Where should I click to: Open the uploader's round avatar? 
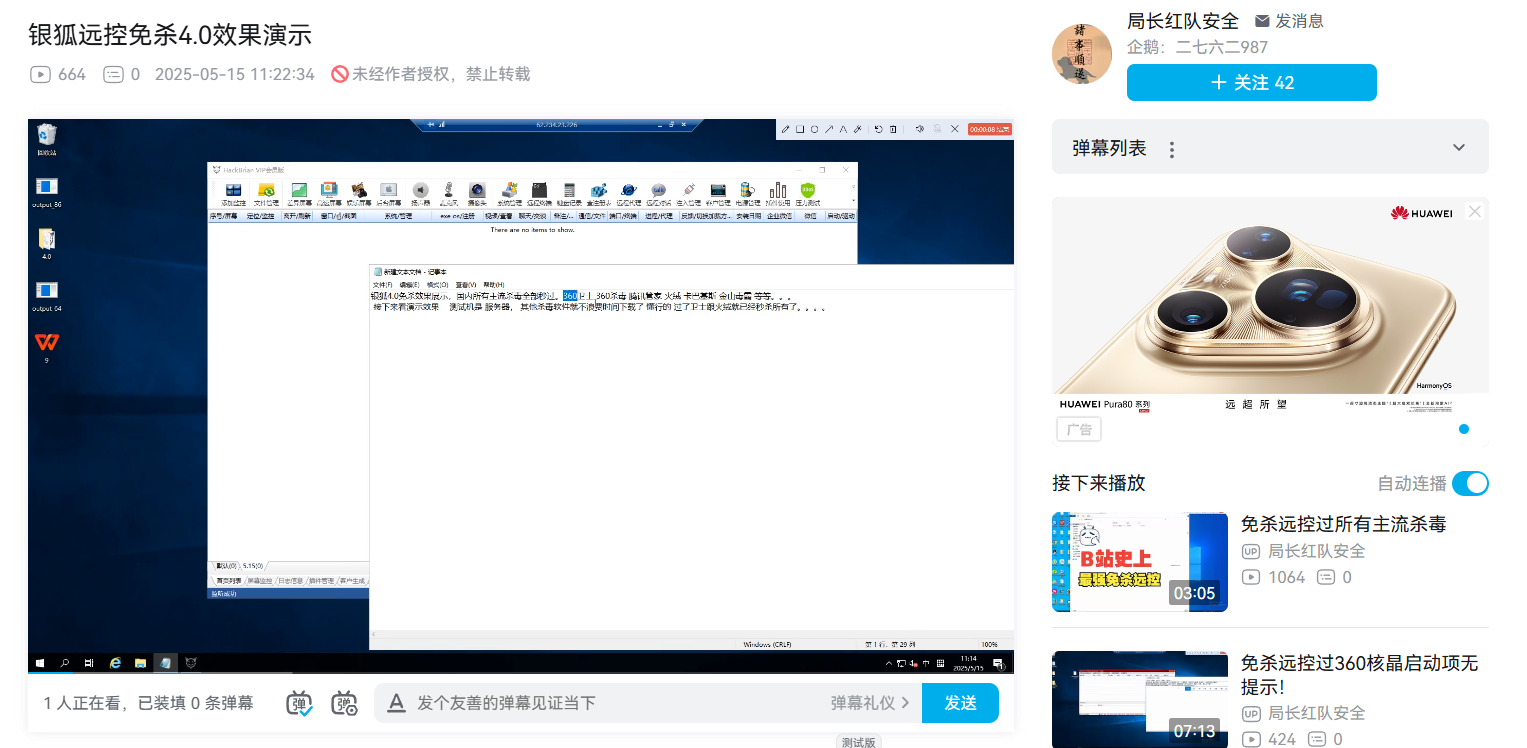1082,54
